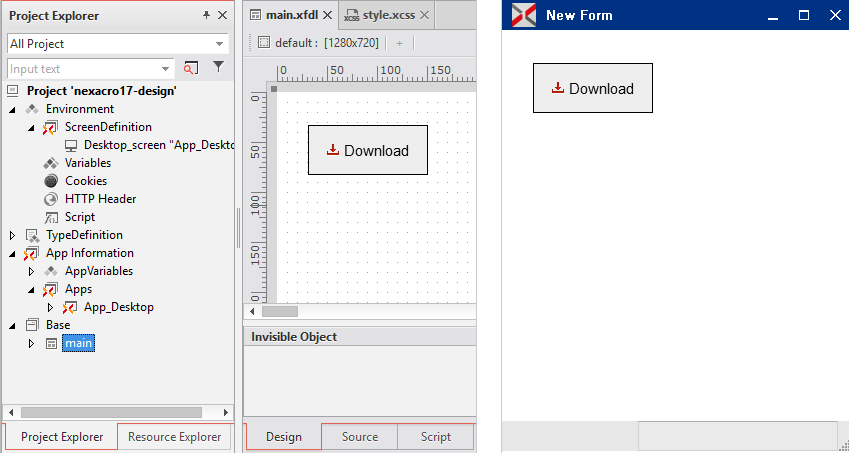849x453 pixels.
Task: Add a new layout with plus button
Action: click(x=400, y=43)
